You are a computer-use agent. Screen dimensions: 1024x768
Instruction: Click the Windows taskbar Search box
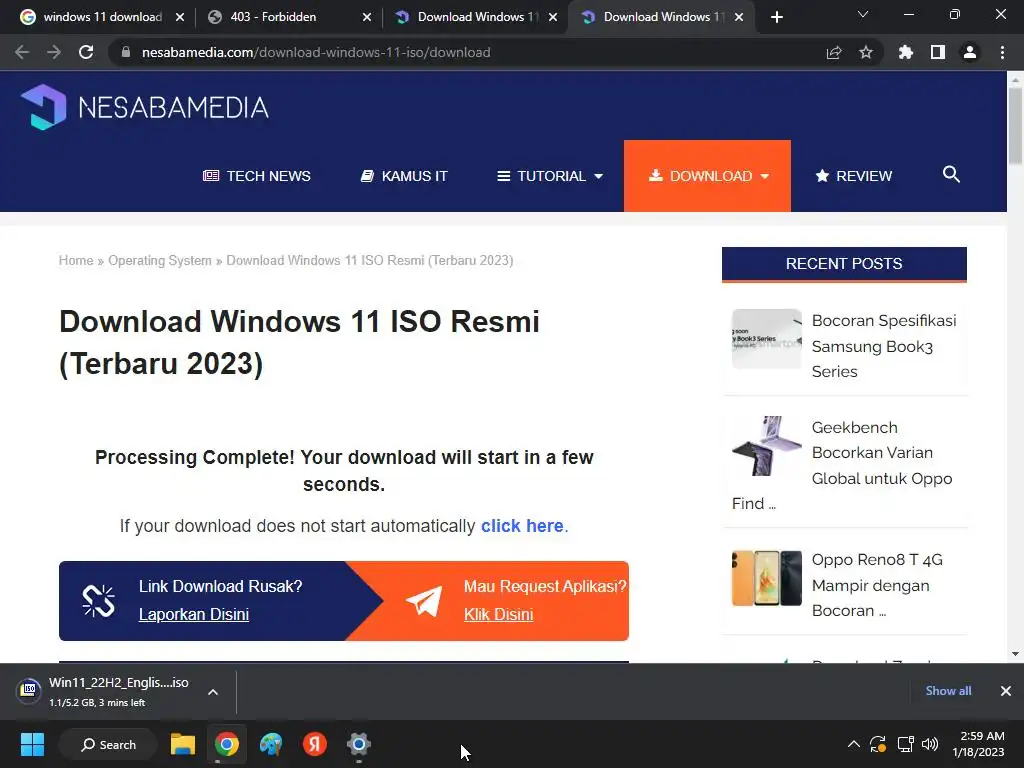pos(108,744)
